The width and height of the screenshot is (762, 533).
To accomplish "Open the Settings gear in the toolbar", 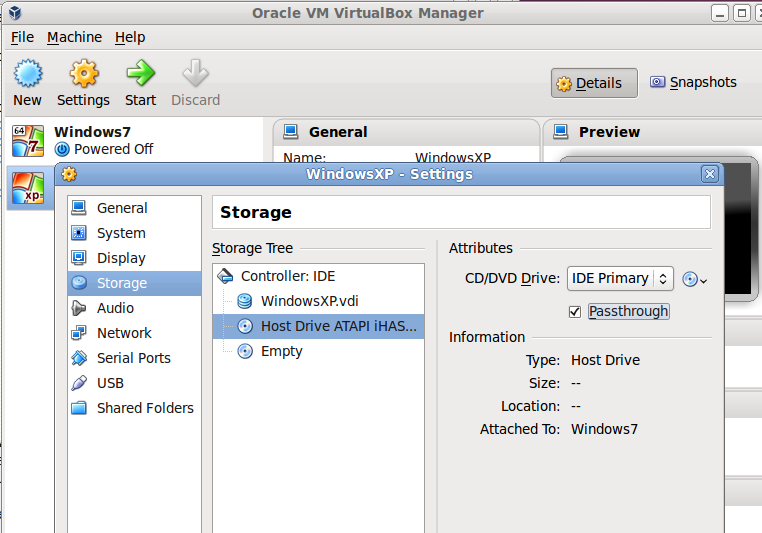I will [84, 73].
